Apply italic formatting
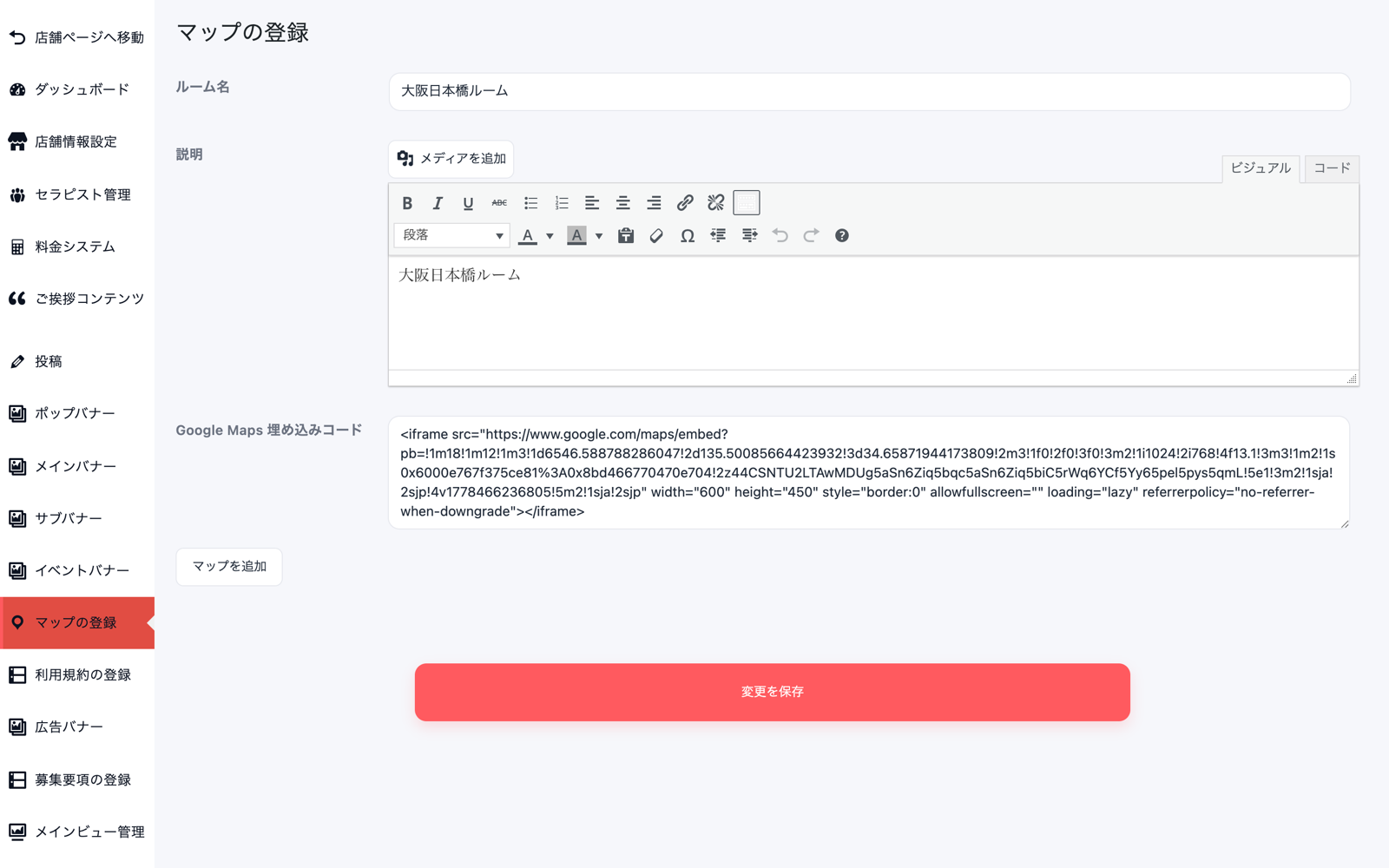This screenshot has height=868, width=1389. click(x=438, y=203)
